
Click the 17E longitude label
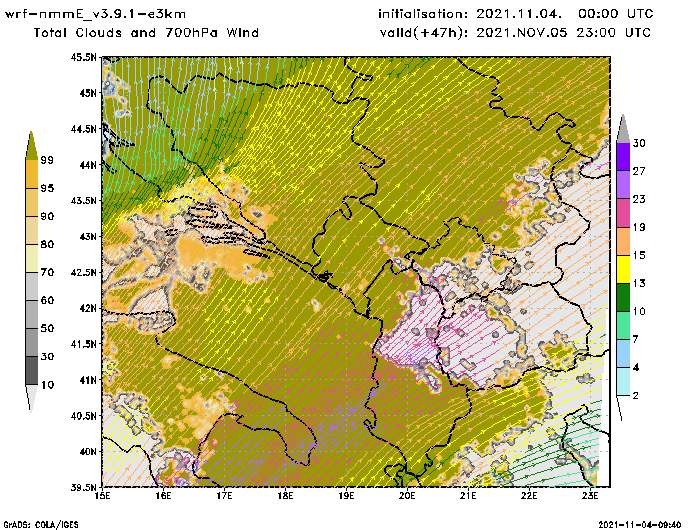[225, 496]
